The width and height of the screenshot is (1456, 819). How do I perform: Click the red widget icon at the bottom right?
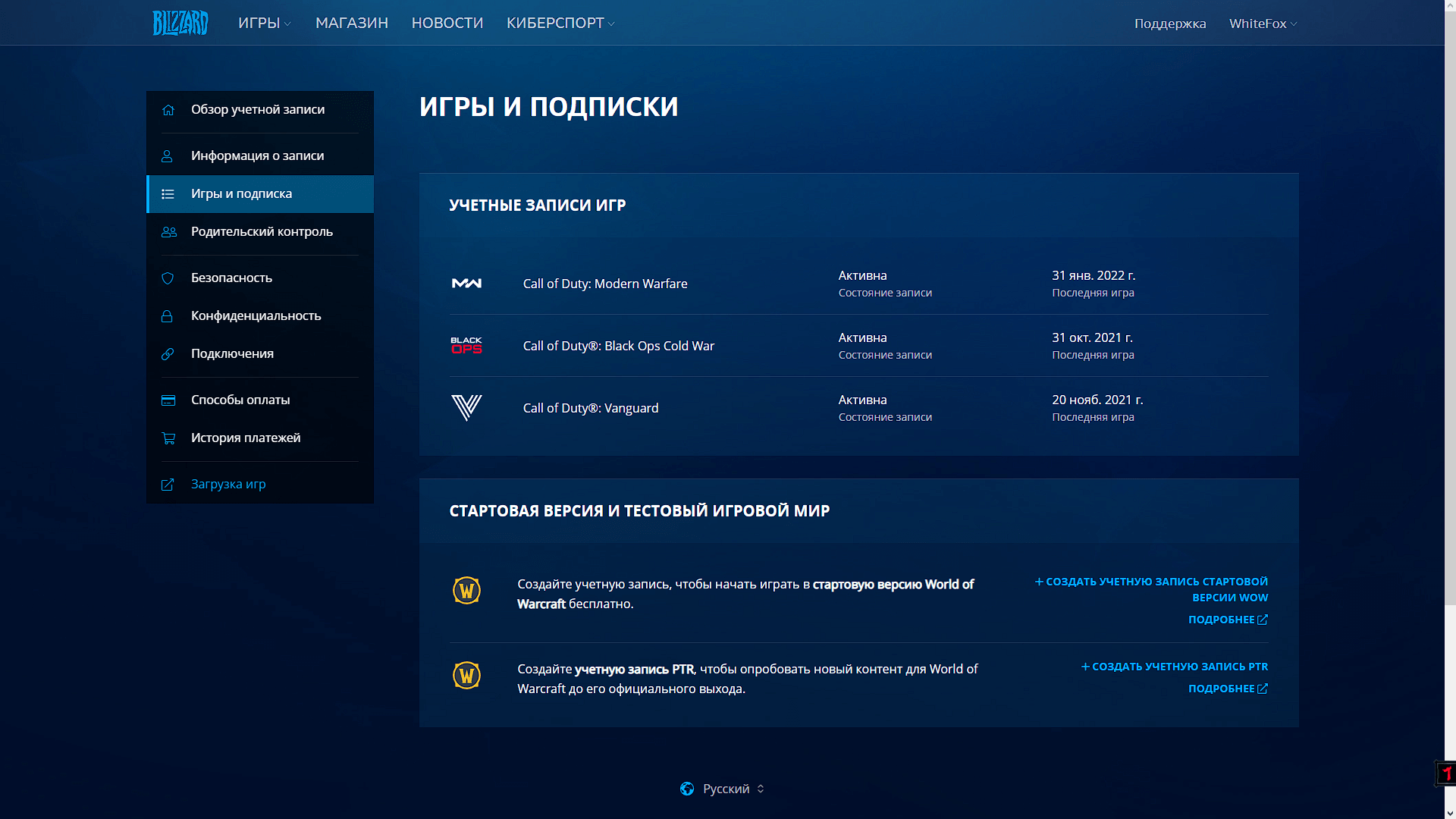coord(1445,773)
